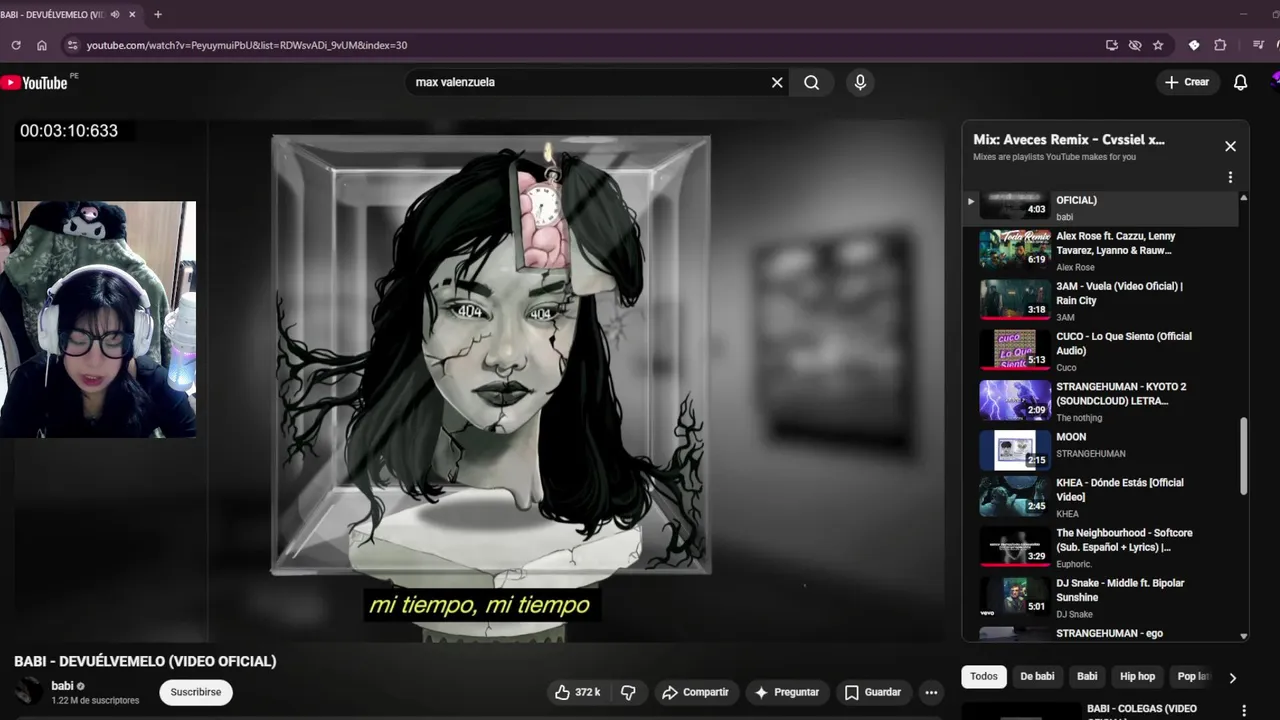This screenshot has height=720, width=1280.
Task: Click the playlist scrollbar thumb
Action: point(1244,455)
